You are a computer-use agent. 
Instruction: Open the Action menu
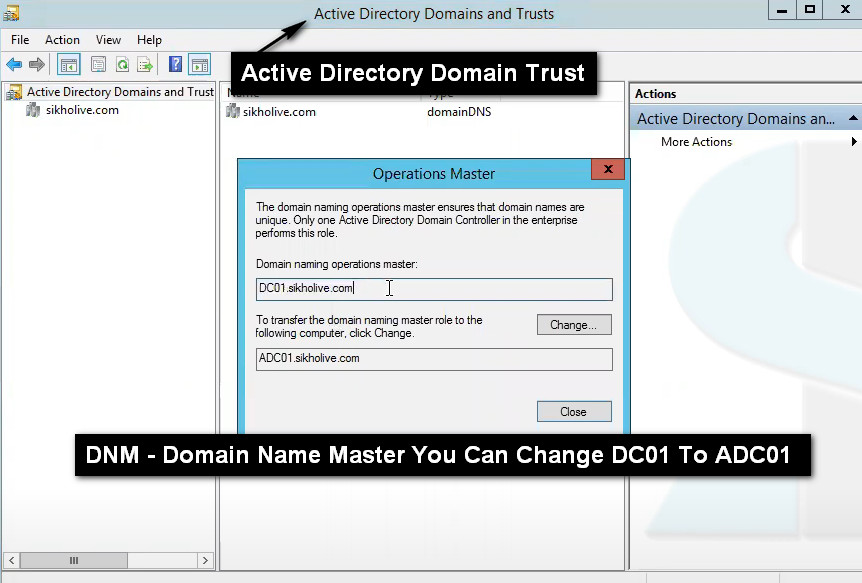tap(62, 40)
